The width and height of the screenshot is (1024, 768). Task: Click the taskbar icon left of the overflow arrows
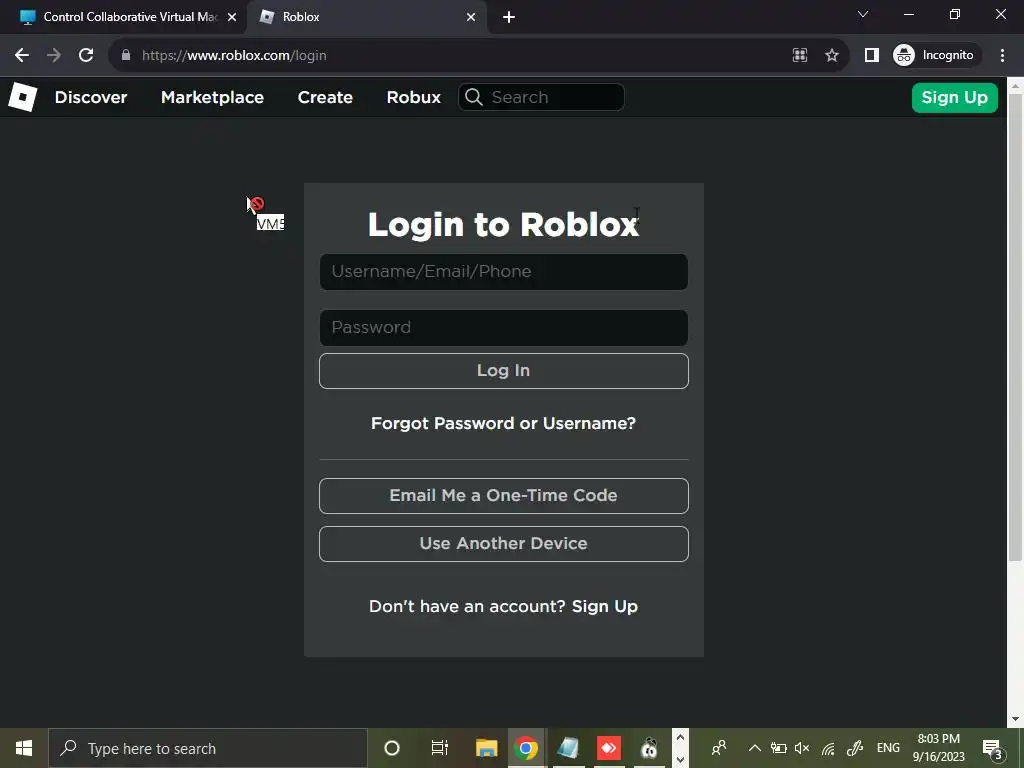[x=649, y=748]
